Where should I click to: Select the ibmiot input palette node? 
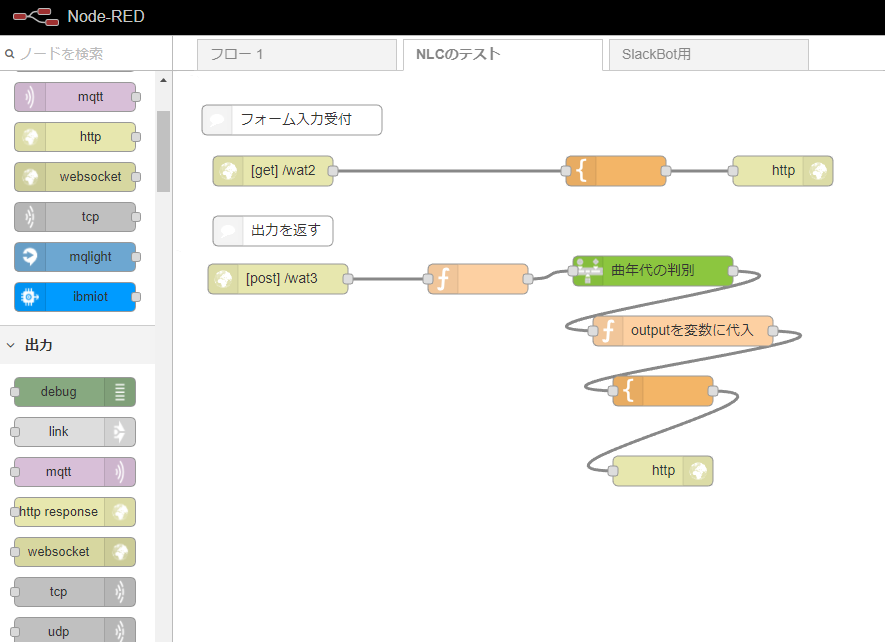pyautogui.click(x=75, y=297)
